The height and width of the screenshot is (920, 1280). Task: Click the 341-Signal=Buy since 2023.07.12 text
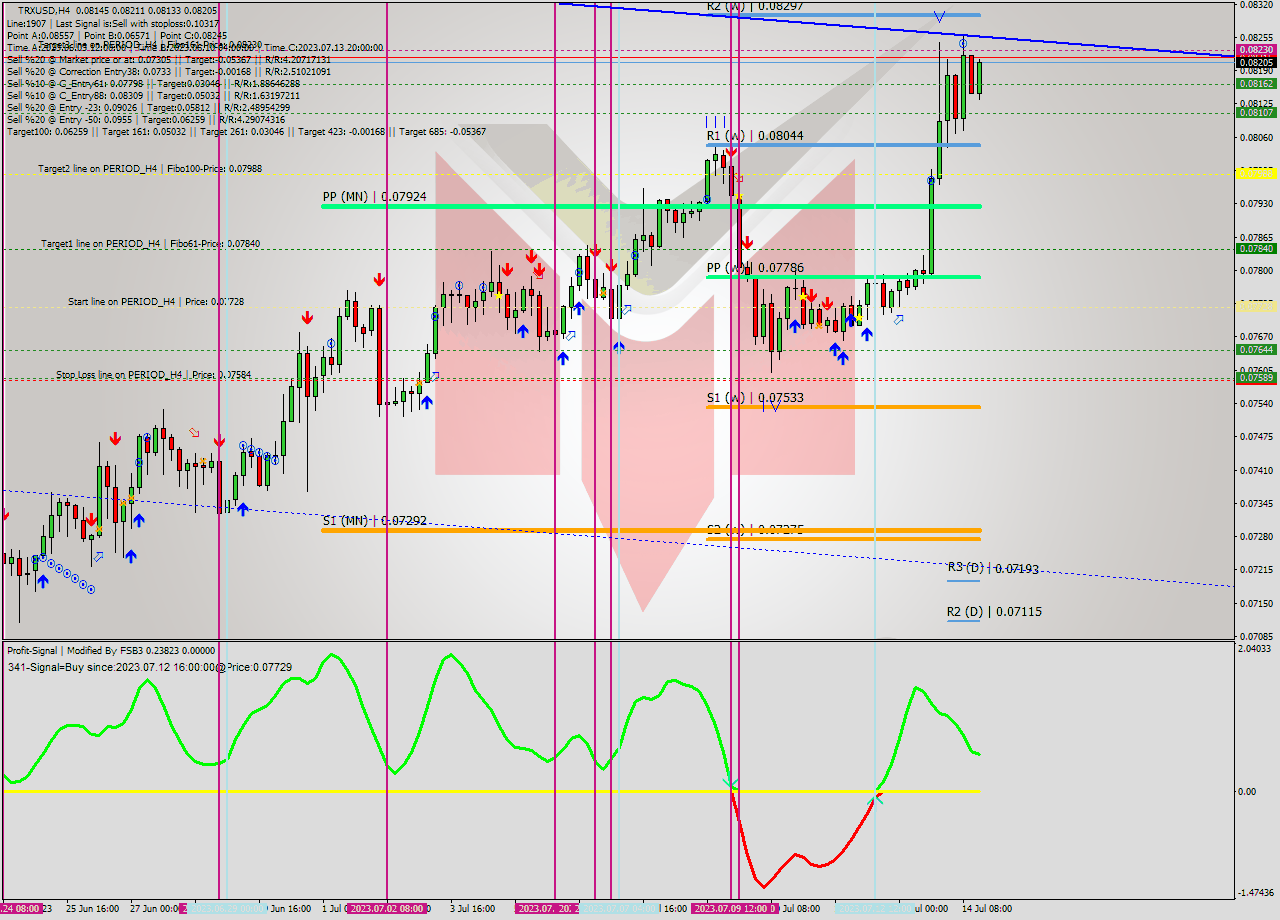tap(149, 666)
